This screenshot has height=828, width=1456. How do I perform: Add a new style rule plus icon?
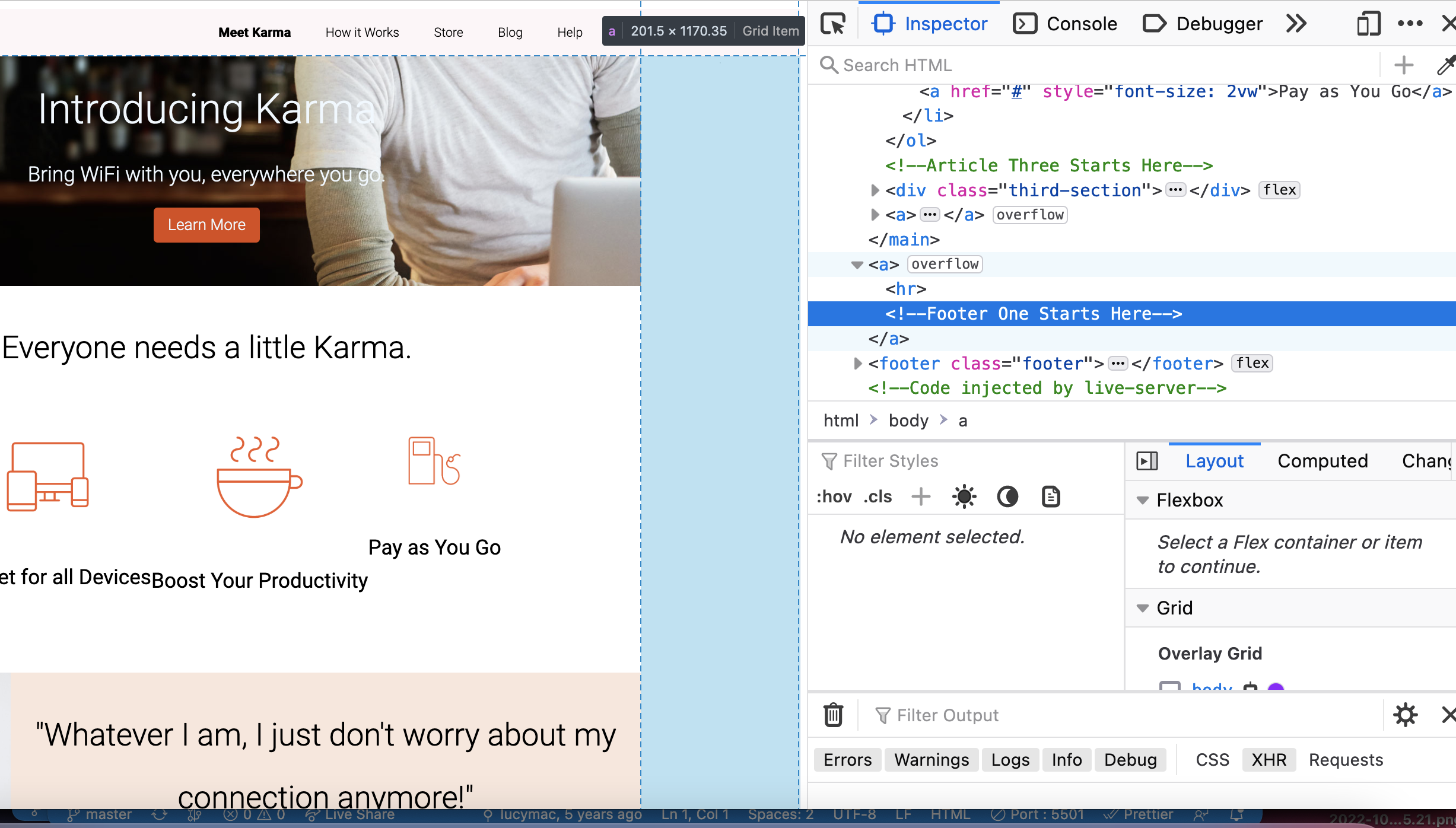[x=921, y=496]
